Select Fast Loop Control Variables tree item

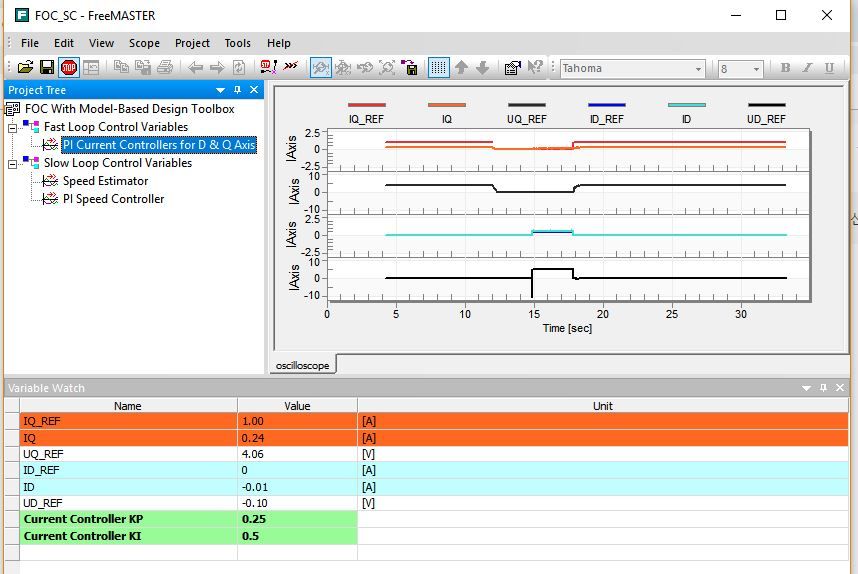tap(115, 127)
